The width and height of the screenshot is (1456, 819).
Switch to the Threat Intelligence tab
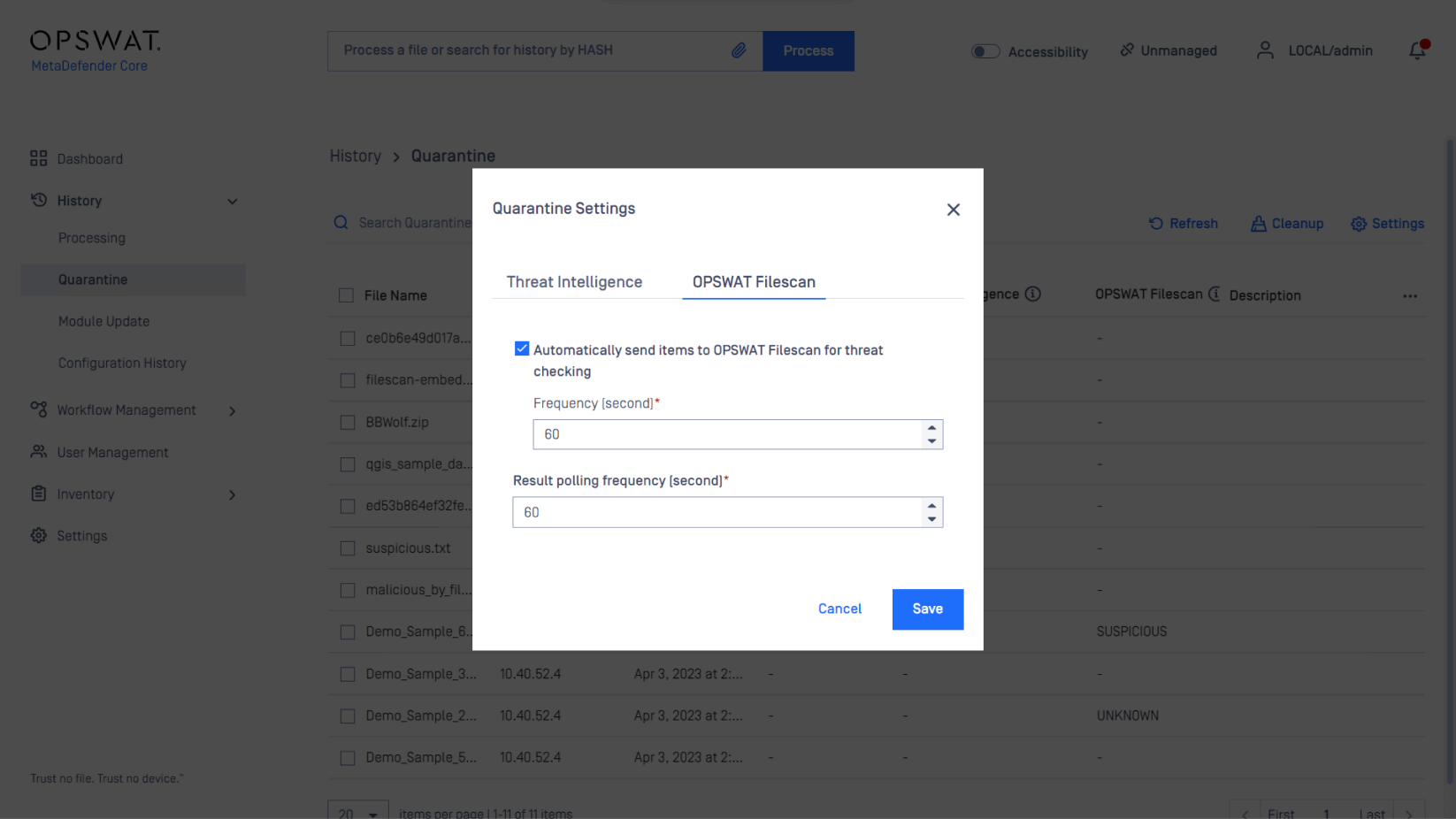click(574, 282)
